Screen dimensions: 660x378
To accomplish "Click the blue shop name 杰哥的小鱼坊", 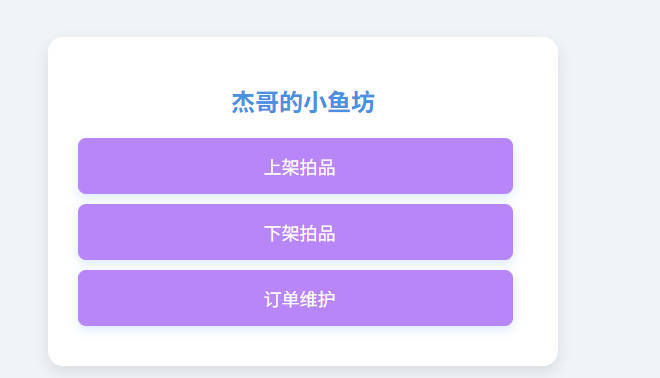I will (303, 102).
